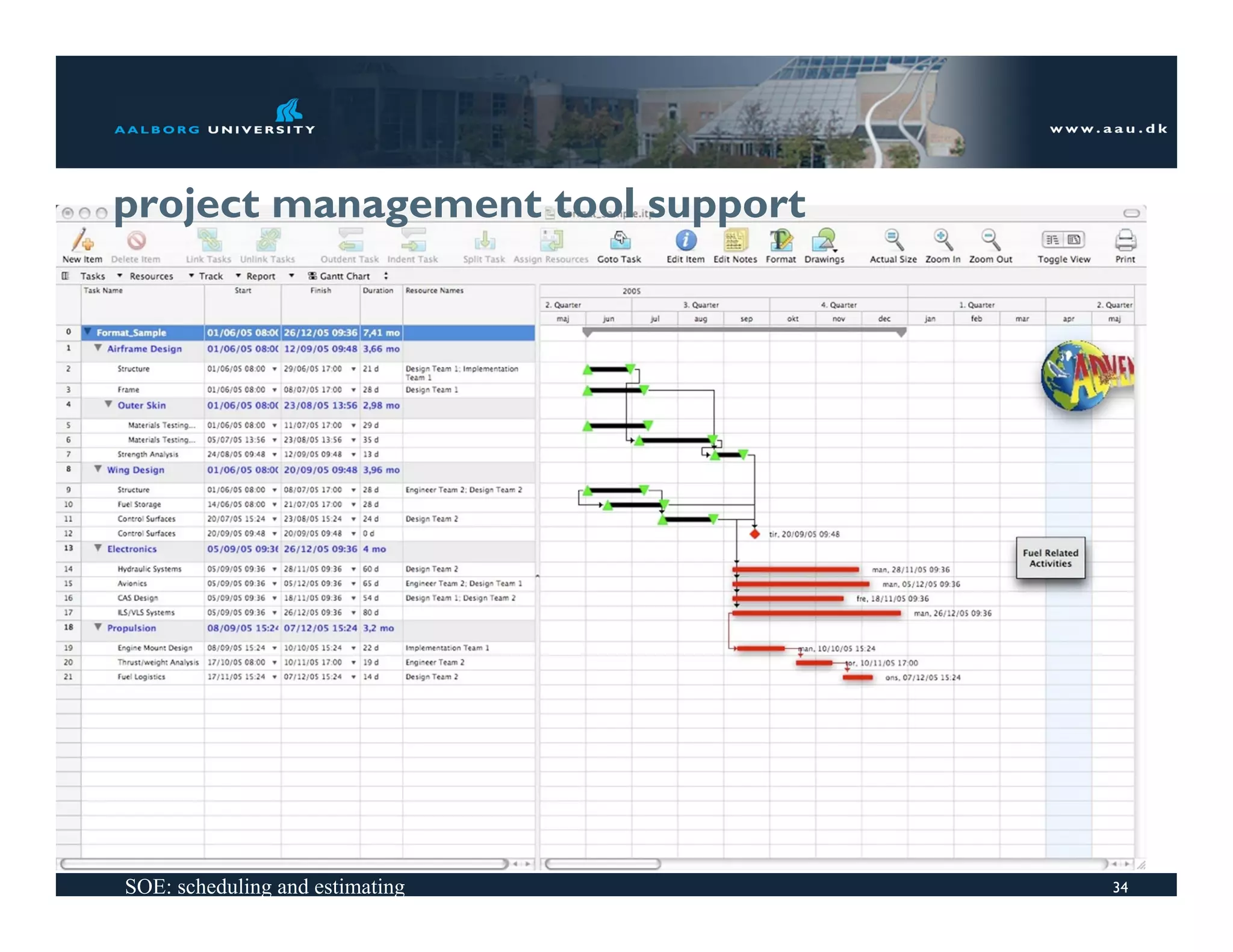Open the Edit Notes icon
Viewport: 1233px width, 952px height.
(x=735, y=240)
